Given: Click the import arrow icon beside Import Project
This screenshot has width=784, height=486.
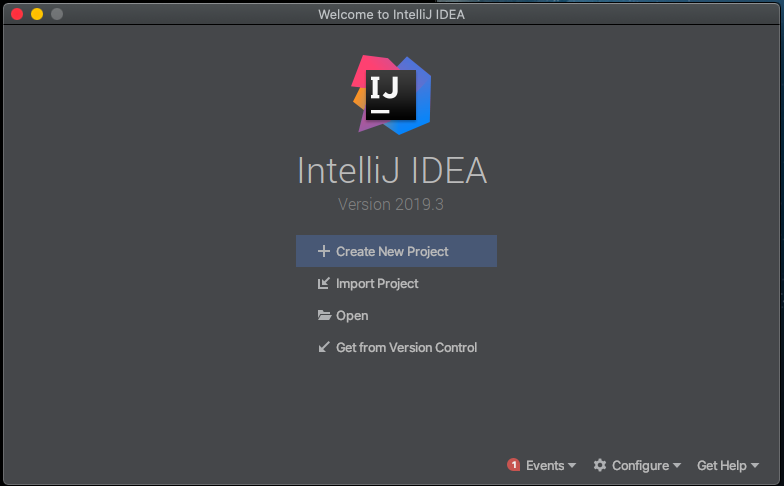Looking at the screenshot, I should pyautogui.click(x=324, y=284).
